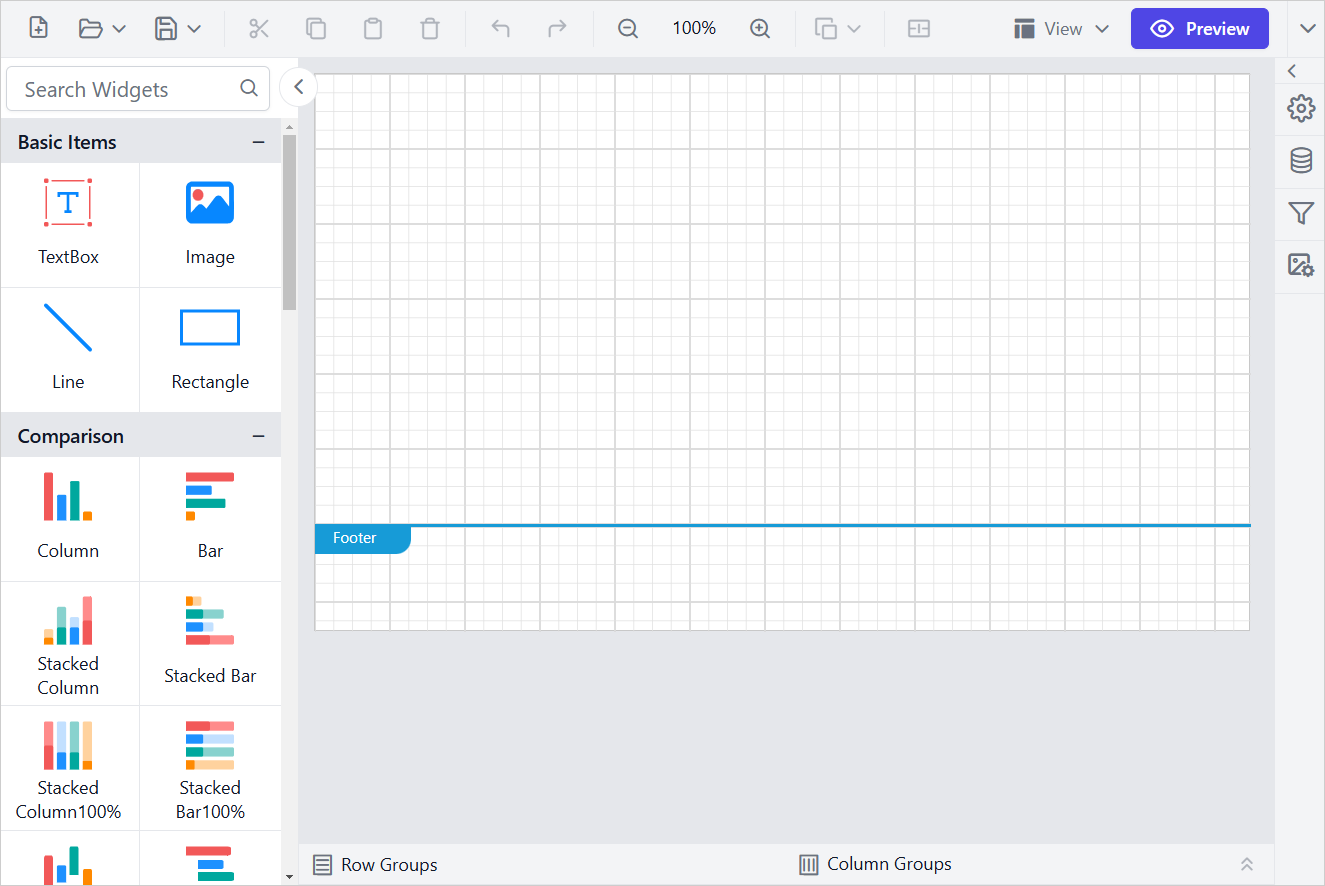Collapse the right properties panel arrow
The width and height of the screenshot is (1325, 886).
tap(1292, 70)
